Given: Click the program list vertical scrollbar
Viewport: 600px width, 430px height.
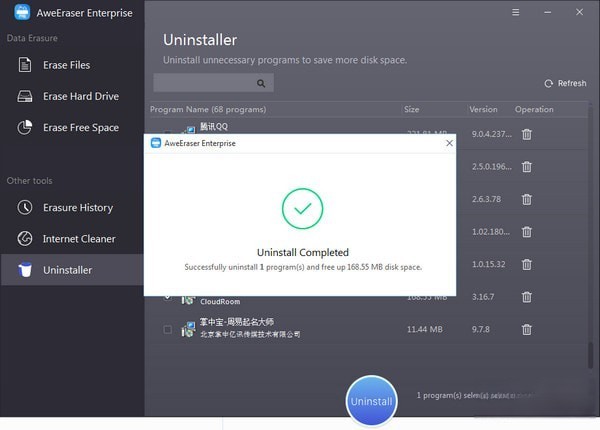Looking at the screenshot, I should pyautogui.click(x=591, y=355).
